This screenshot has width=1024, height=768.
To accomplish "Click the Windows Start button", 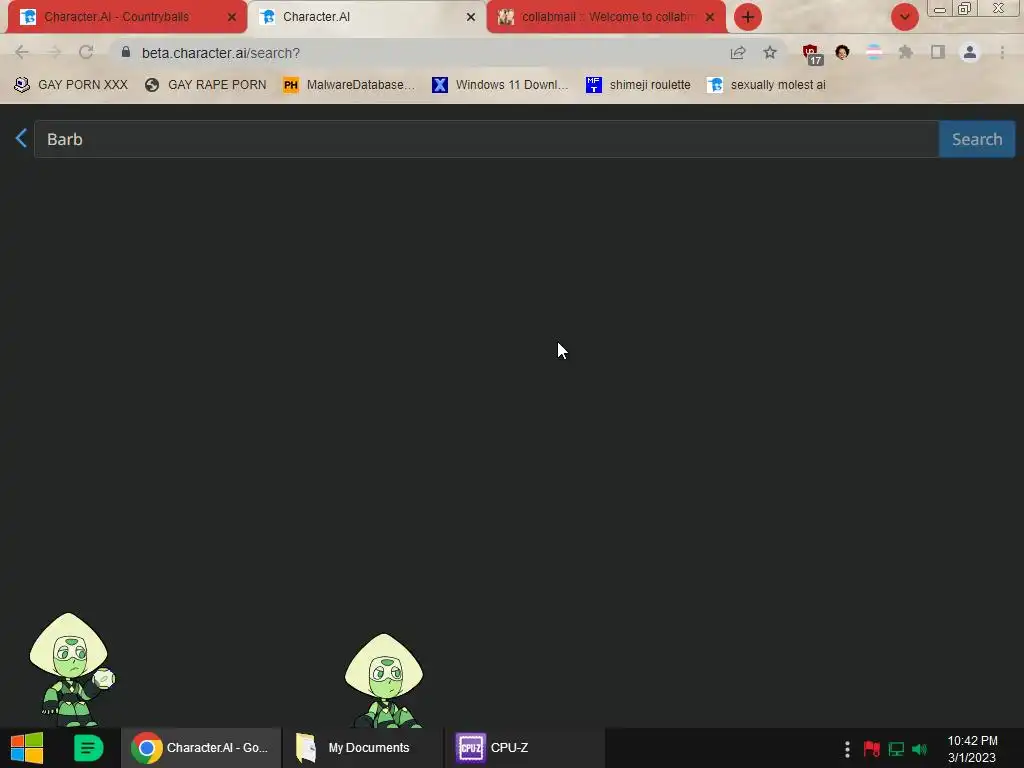I will click(x=27, y=748).
